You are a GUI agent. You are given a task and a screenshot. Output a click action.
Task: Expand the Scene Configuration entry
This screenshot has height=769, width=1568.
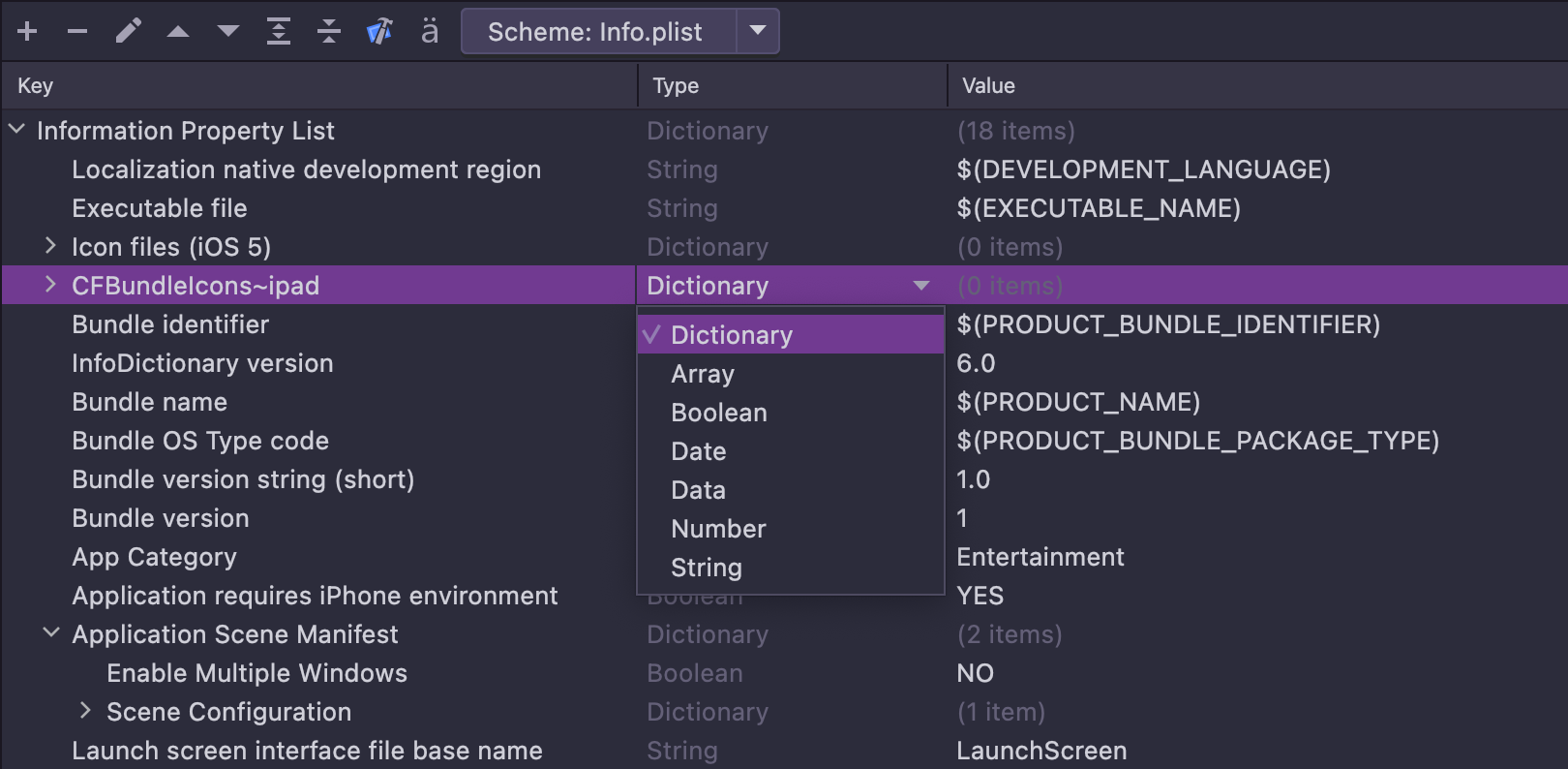pyautogui.click(x=86, y=711)
